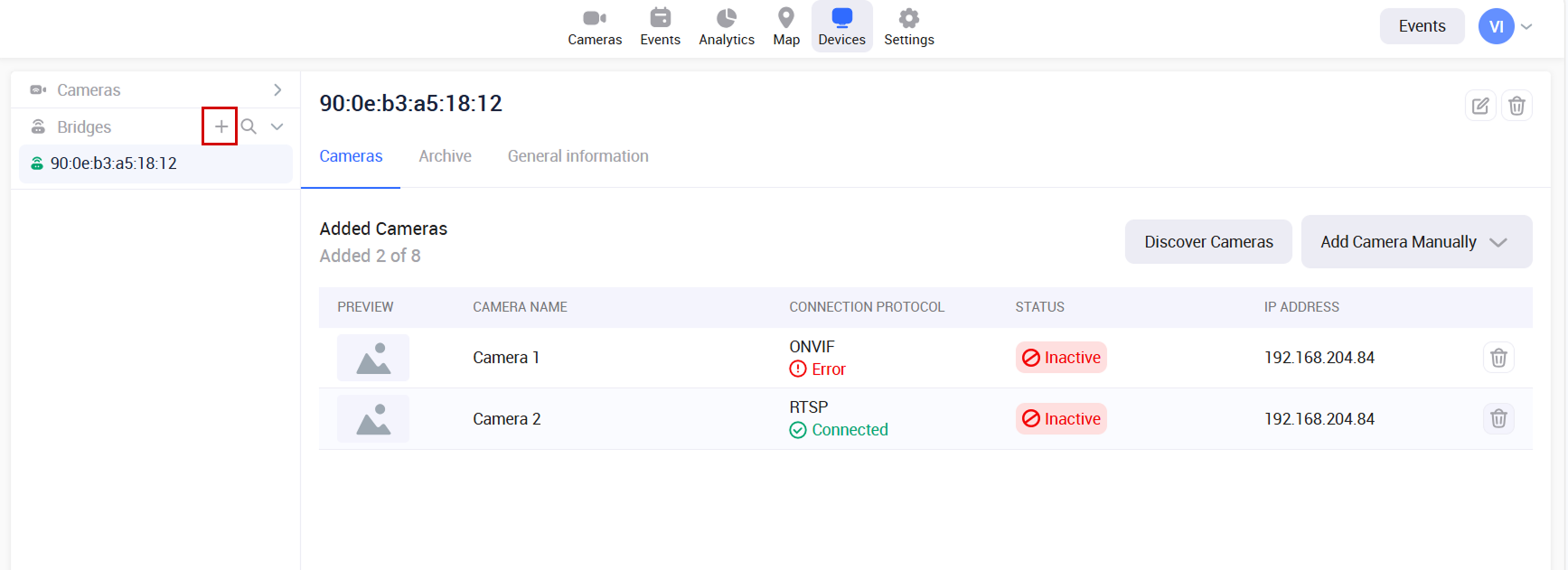This screenshot has height=570, width=1568.
Task: Open the Add Camera Manually dropdown
Action: 1415,242
